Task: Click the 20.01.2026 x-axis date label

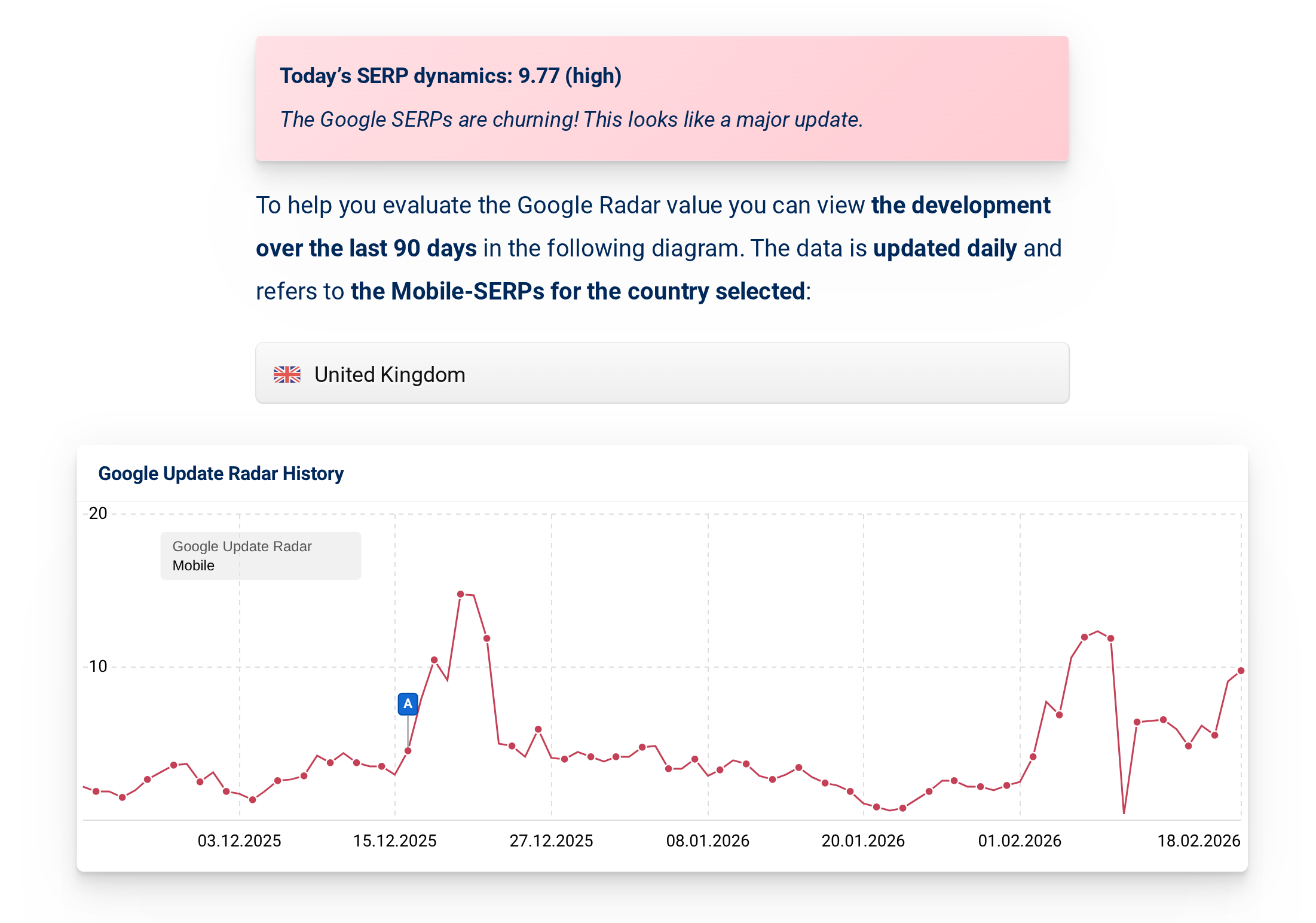Action: coord(863,841)
